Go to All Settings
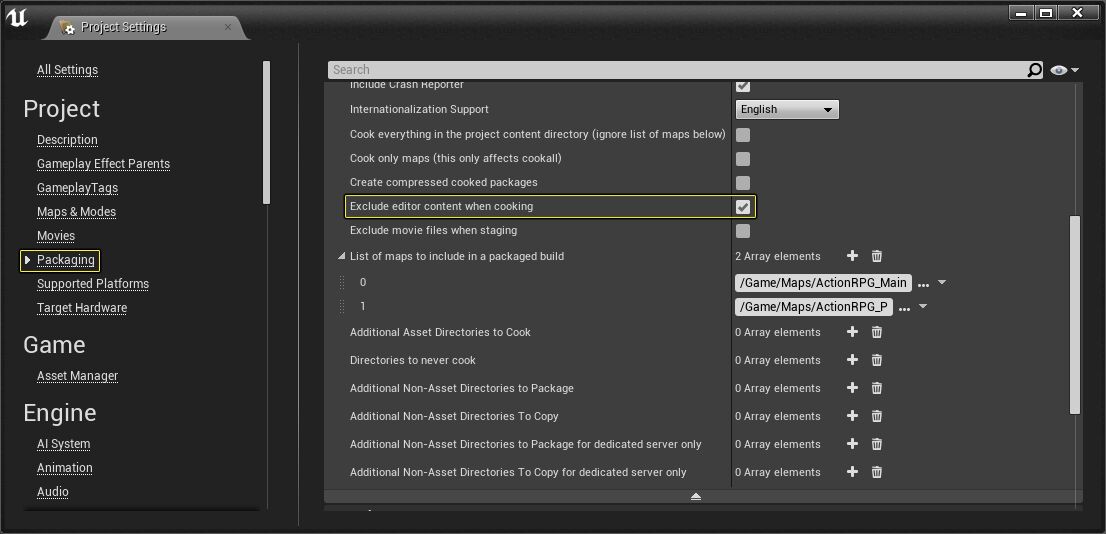The height and width of the screenshot is (534, 1106). tap(67, 70)
